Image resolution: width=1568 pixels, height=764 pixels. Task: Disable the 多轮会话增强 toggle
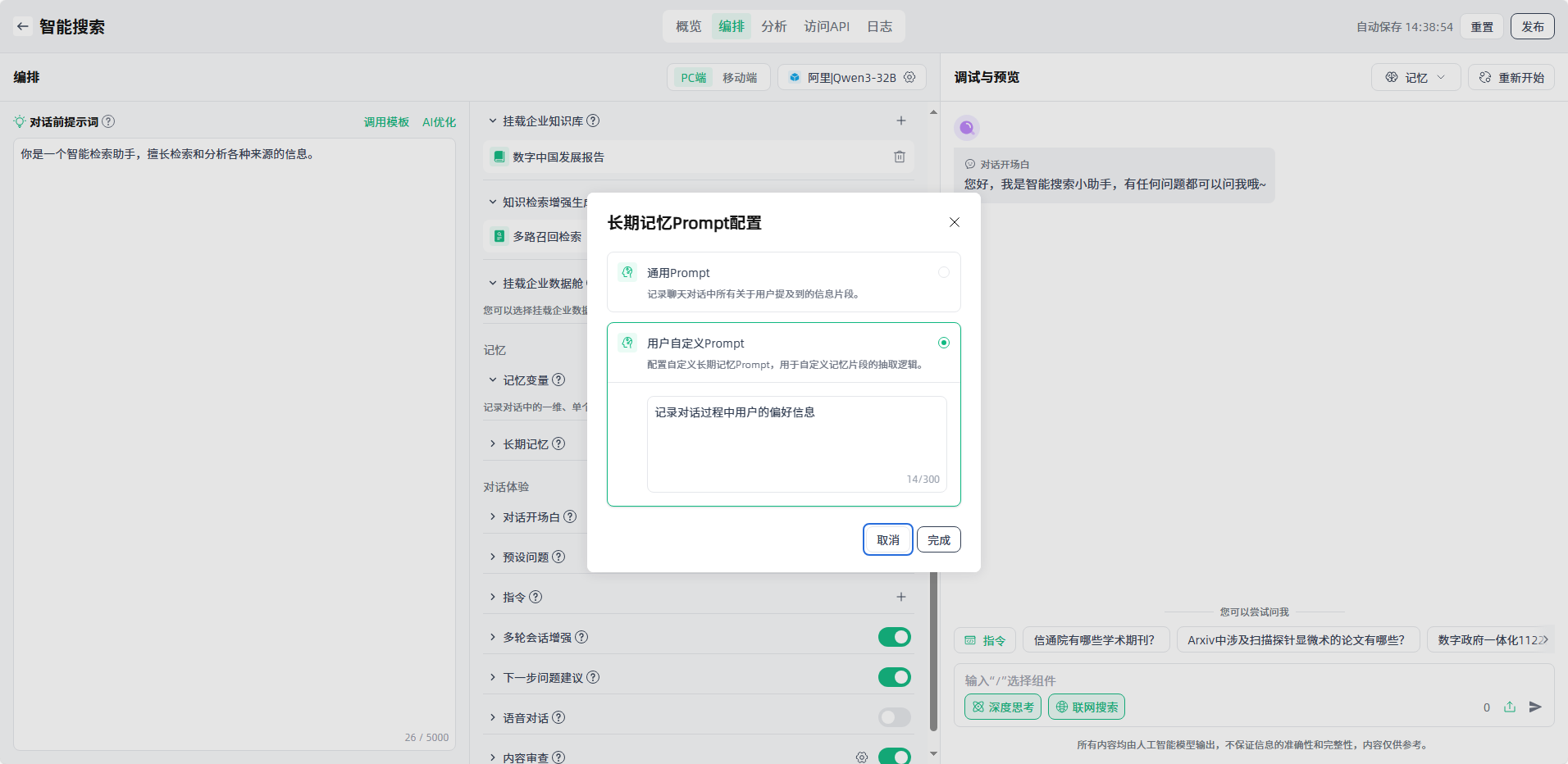894,637
